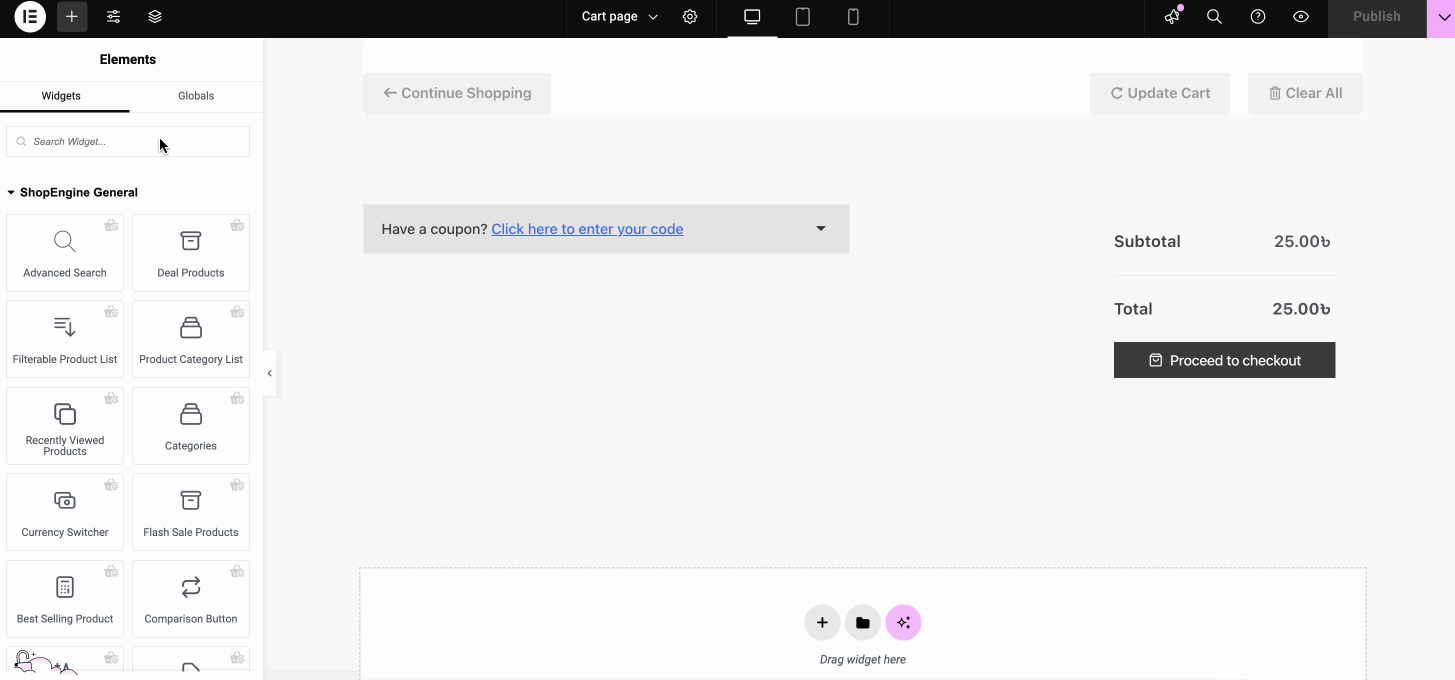
Task: Open the Elementor logo menu
Action: point(30,17)
